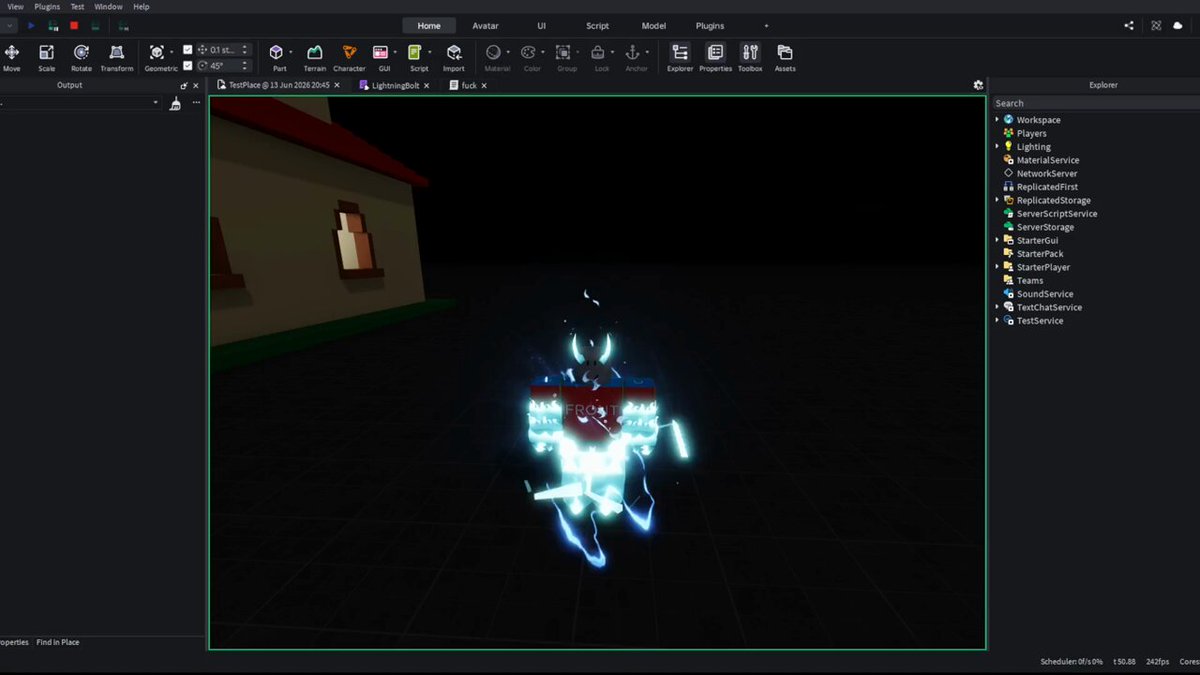Image resolution: width=1200 pixels, height=675 pixels.
Task: Toggle the move snapping checkbox
Action: coord(188,49)
